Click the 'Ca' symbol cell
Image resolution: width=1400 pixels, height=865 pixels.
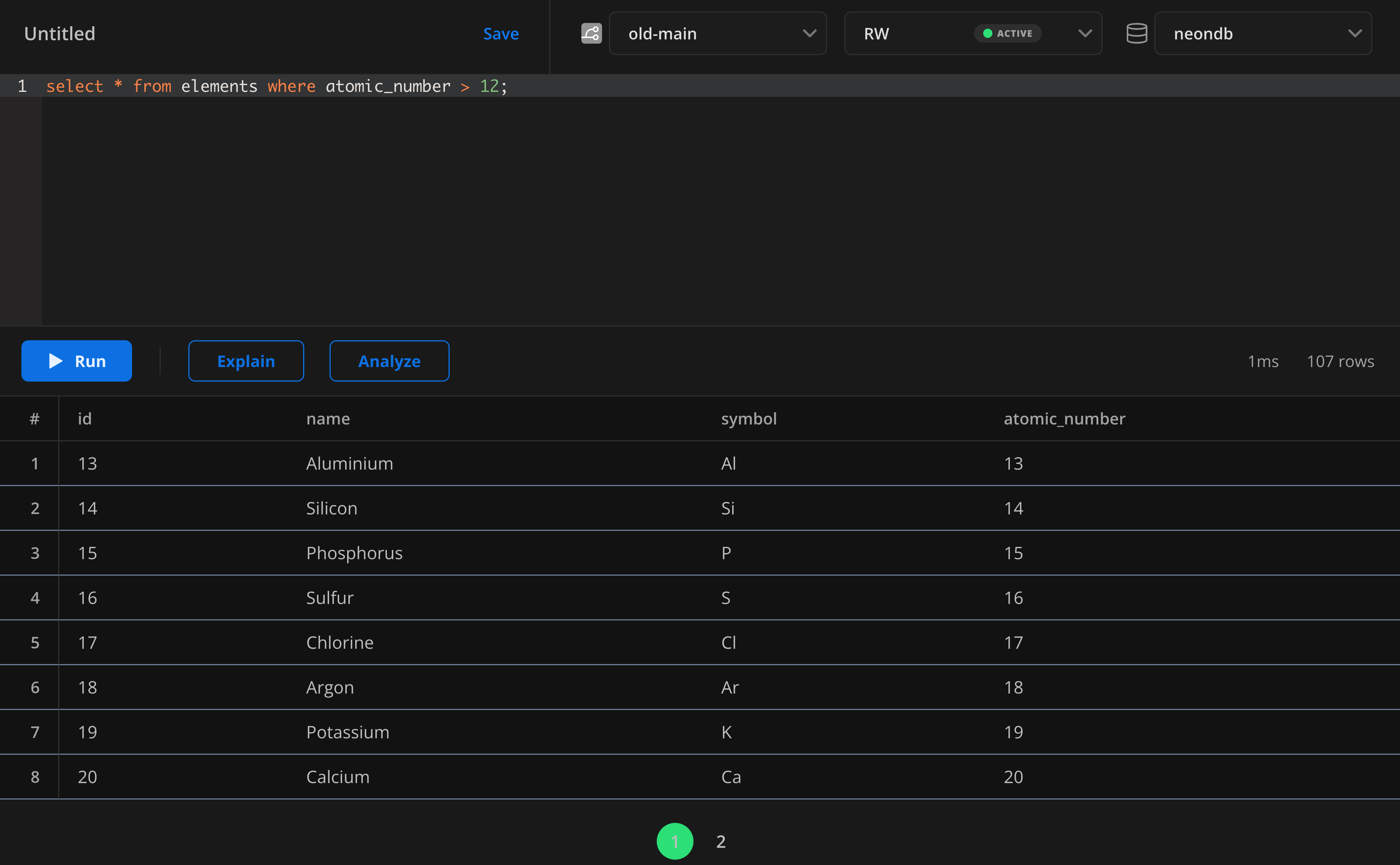click(731, 777)
